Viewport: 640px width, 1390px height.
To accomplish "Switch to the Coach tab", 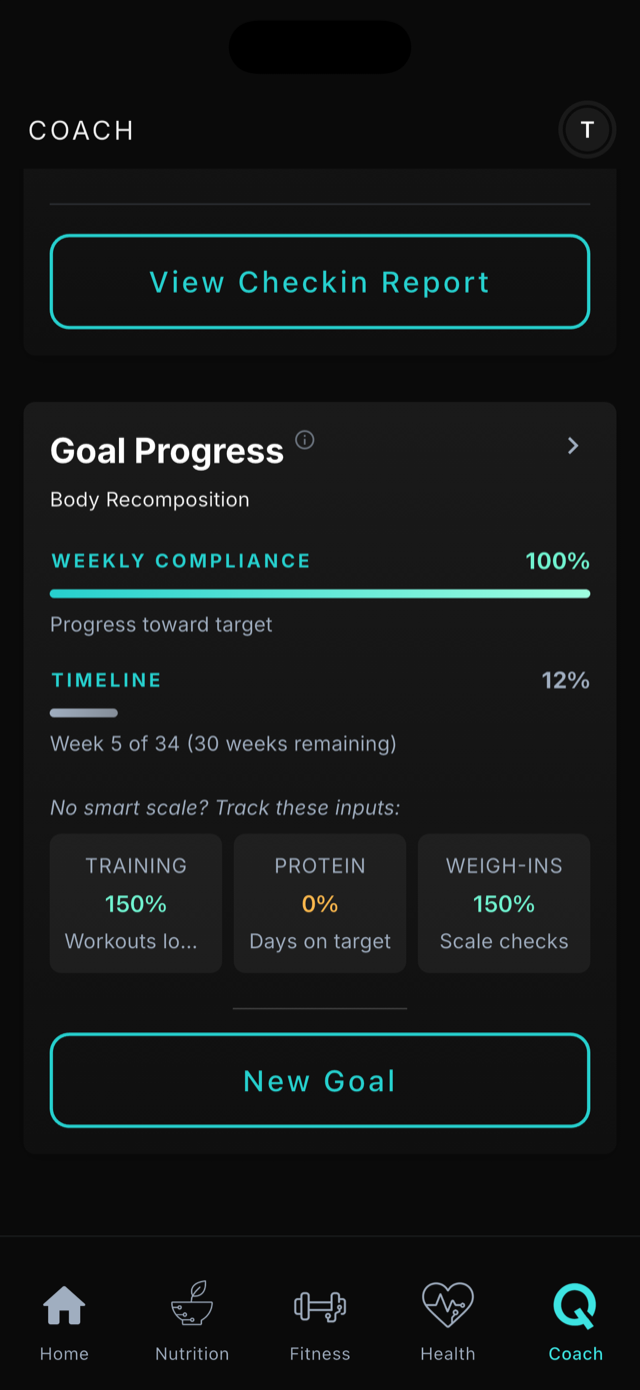I will [576, 1325].
